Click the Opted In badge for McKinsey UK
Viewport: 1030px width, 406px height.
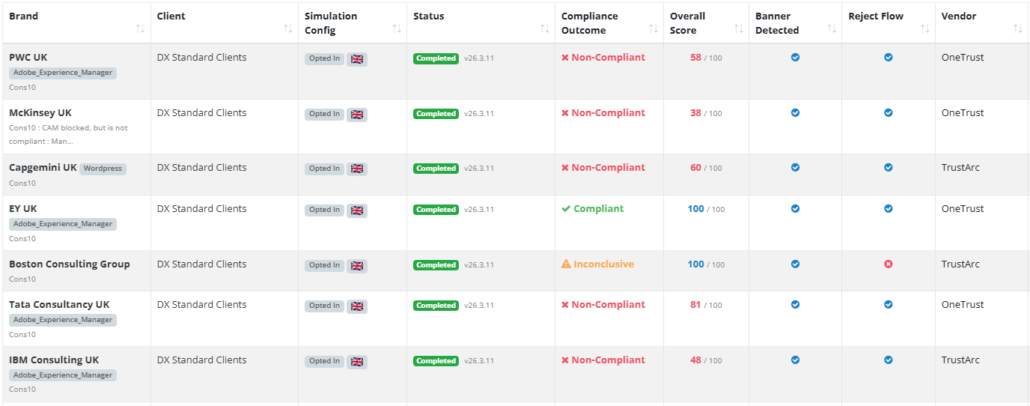tap(323, 114)
